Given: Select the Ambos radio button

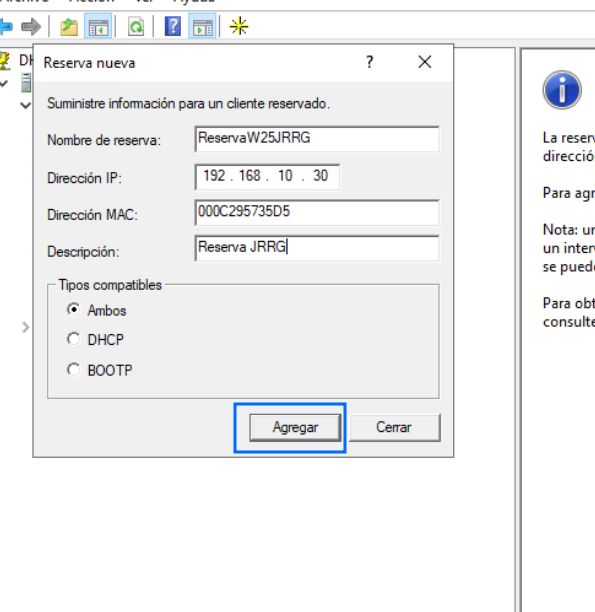Looking at the screenshot, I should coord(73,310).
